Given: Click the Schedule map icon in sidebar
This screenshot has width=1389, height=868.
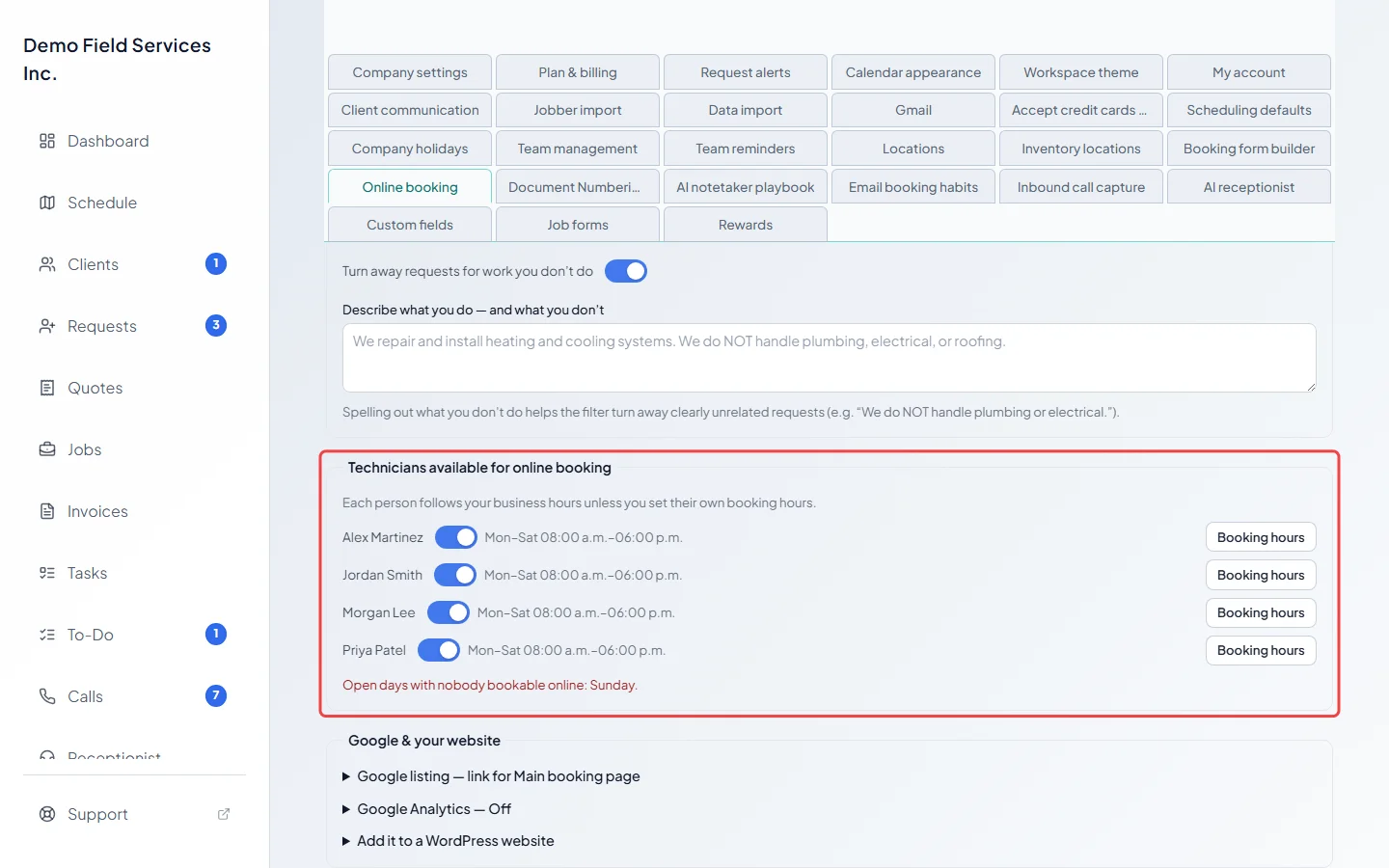Looking at the screenshot, I should [x=47, y=203].
